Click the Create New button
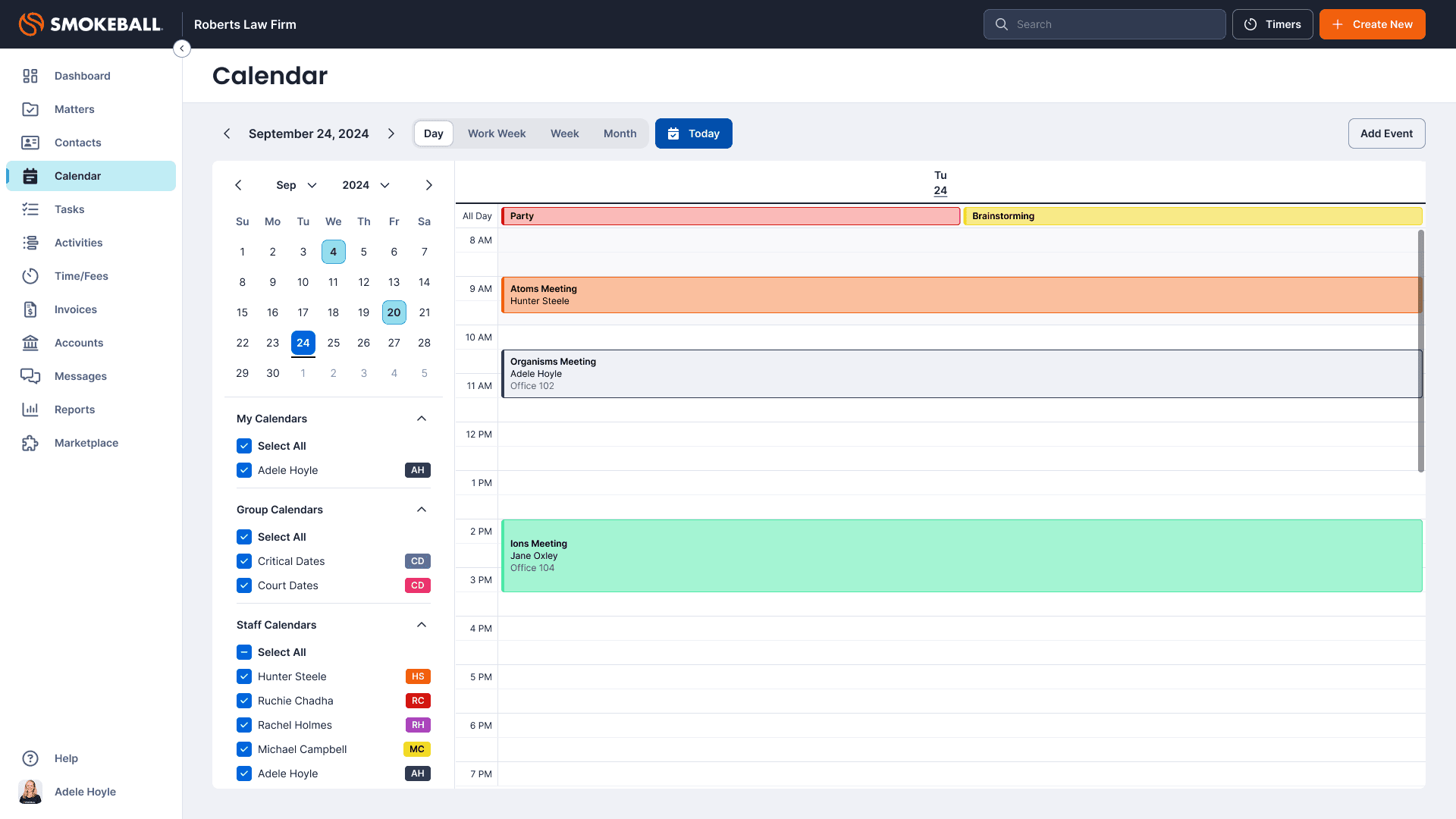Viewport: 1456px width, 819px height. coord(1372,24)
